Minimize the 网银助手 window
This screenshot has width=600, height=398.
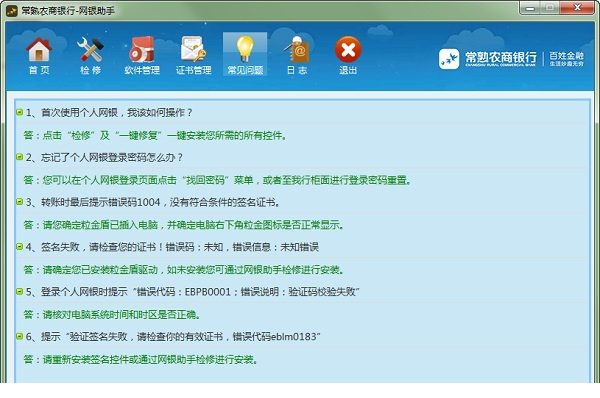pyautogui.click(x=530, y=8)
